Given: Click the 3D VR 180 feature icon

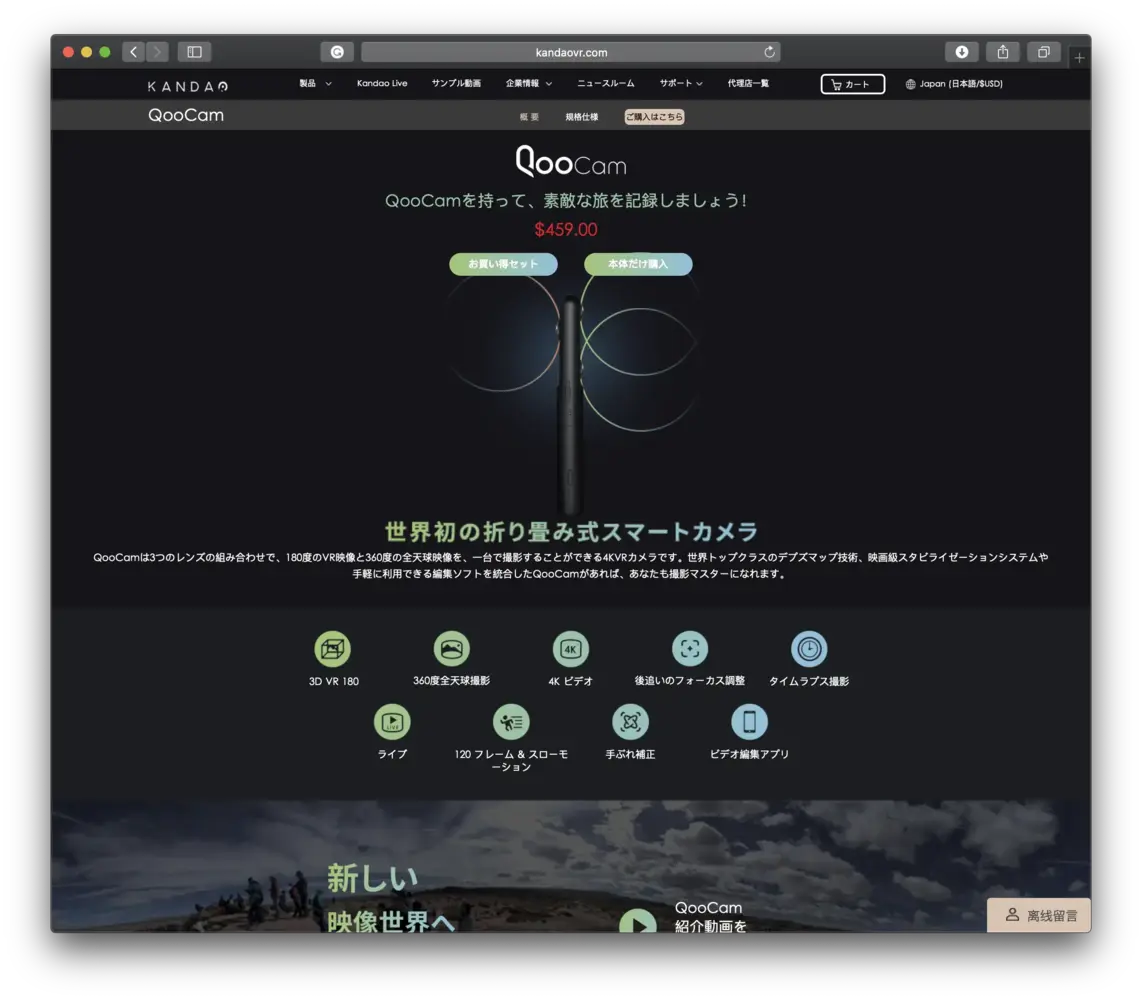Looking at the screenshot, I should (333, 649).
